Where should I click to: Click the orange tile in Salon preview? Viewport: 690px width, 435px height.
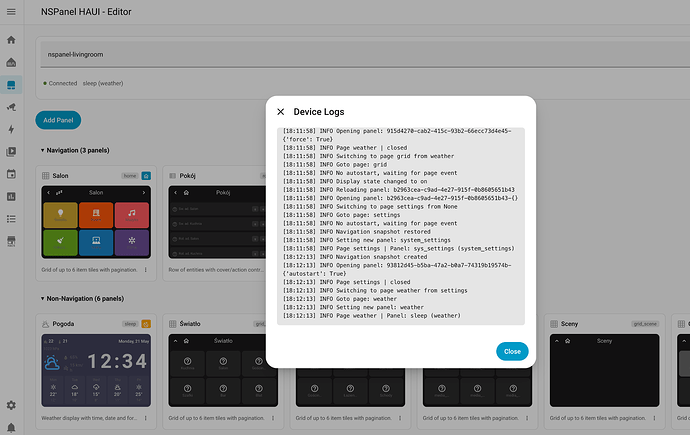click(x=96, y=215)
